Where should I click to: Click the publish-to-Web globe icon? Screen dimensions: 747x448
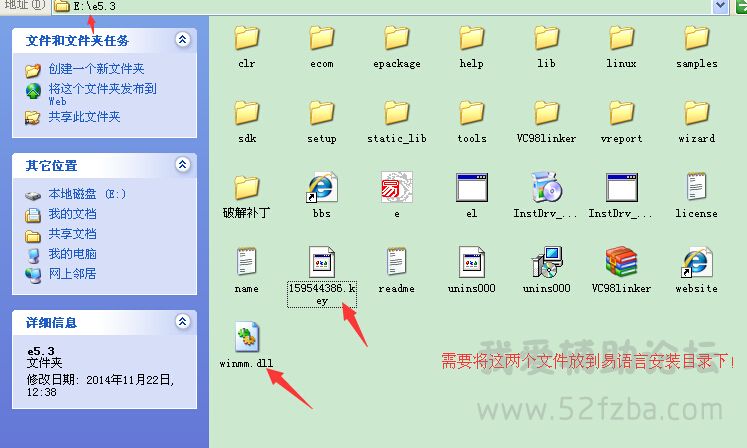[x=33, y=91]
